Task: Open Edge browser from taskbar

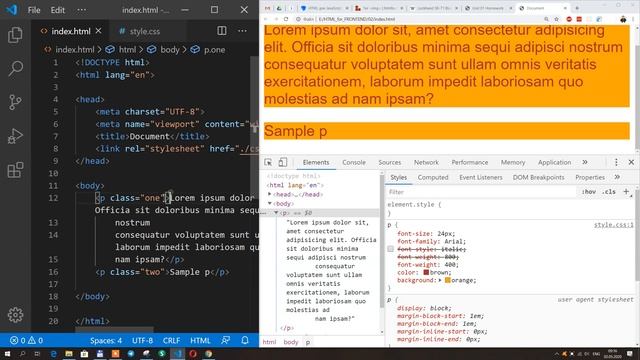Action: click(53, 353)
